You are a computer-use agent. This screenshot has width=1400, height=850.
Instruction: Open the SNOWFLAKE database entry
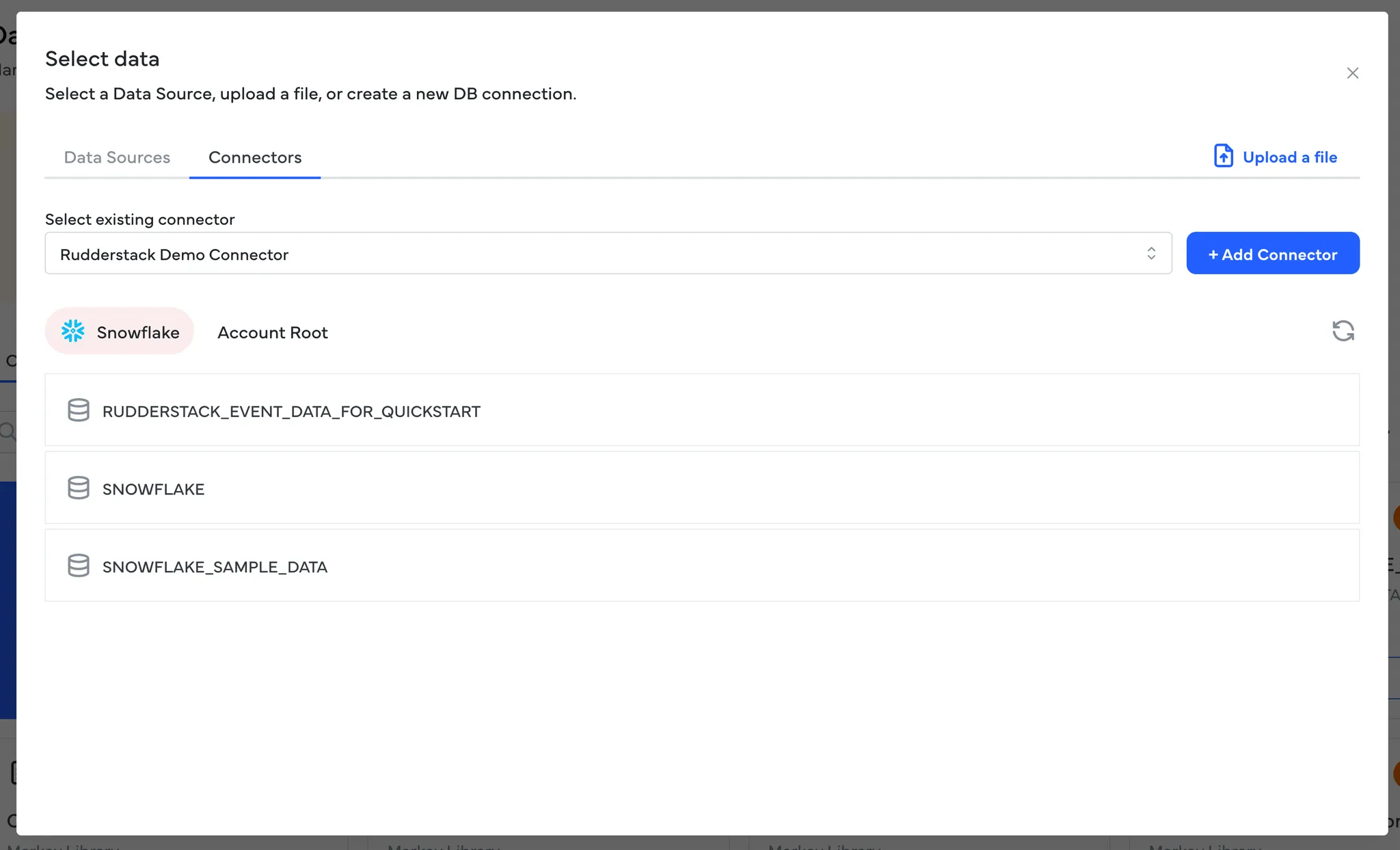(154, 490)
